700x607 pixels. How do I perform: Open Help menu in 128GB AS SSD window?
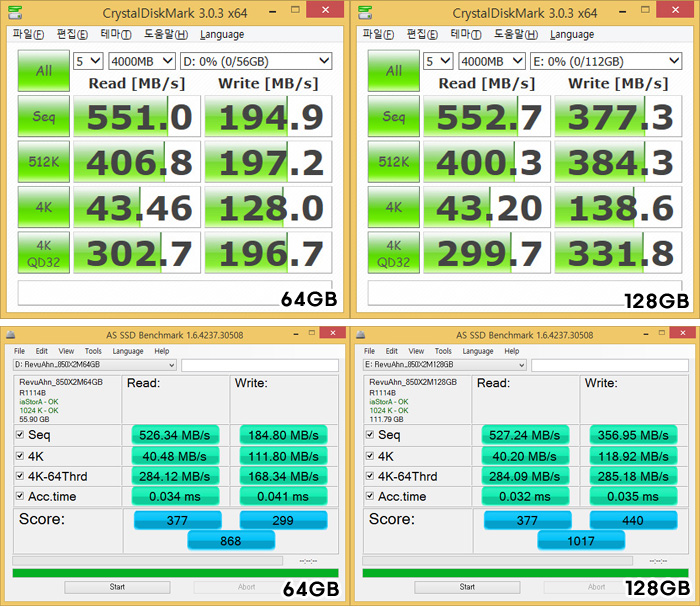(x=512, y=351)
